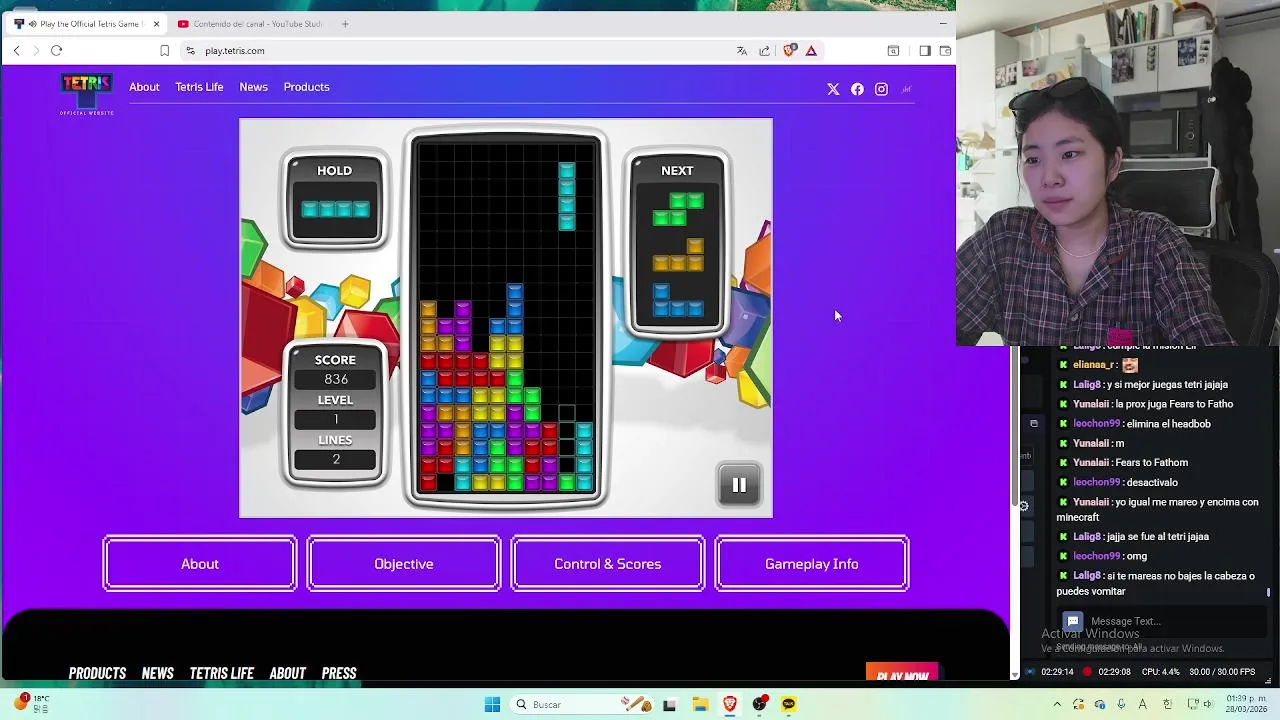The height and width of the screenshot is (720, 1280).
Task: Click the green S-piece in NEXT
Action: point(679,210)
